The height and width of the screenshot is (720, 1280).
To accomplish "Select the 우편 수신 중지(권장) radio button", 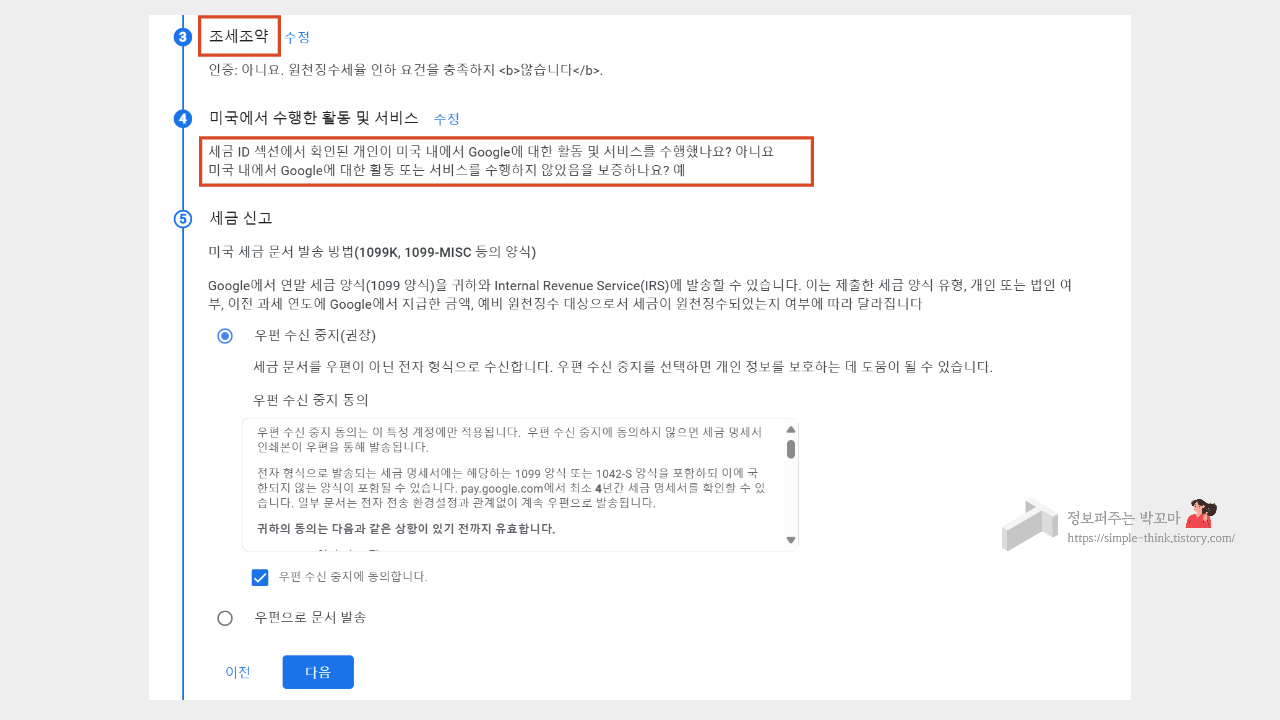I will click(x=225, y=336).
